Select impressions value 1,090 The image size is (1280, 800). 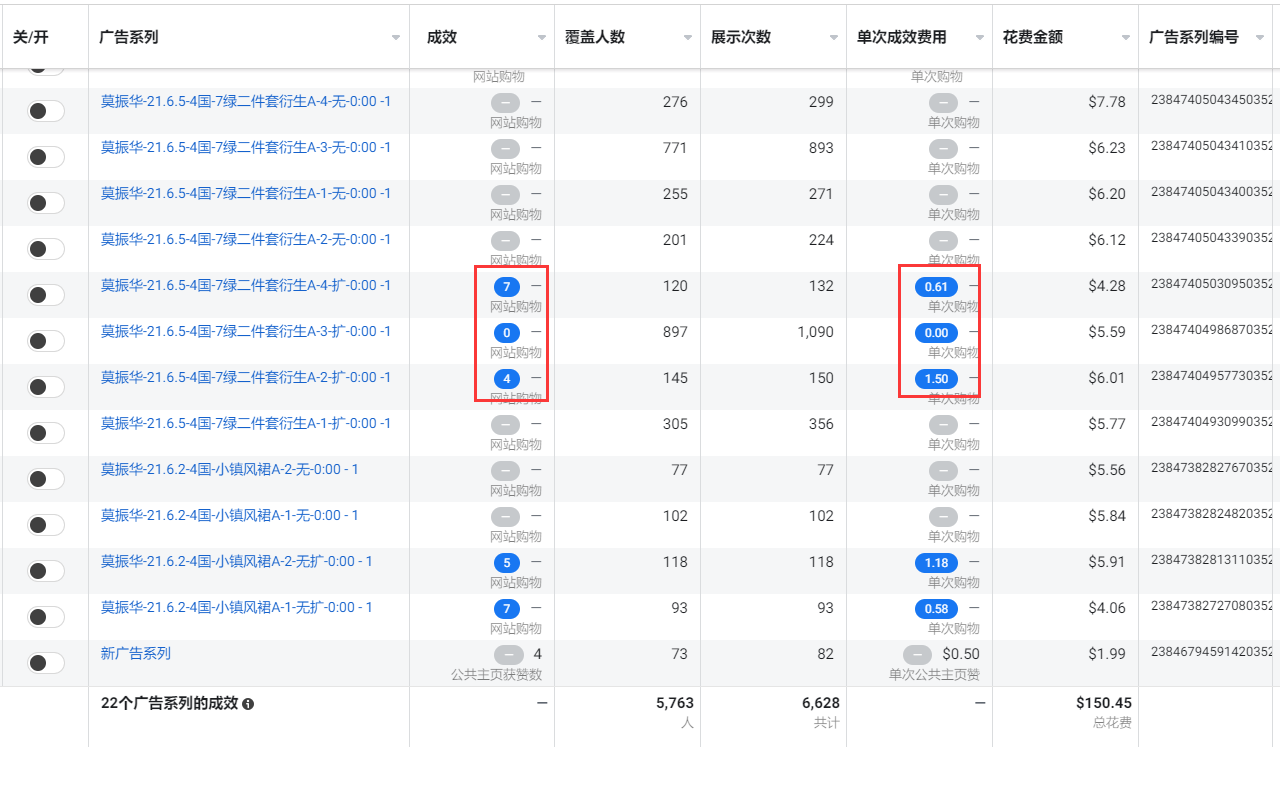click(x=815, y=332)
